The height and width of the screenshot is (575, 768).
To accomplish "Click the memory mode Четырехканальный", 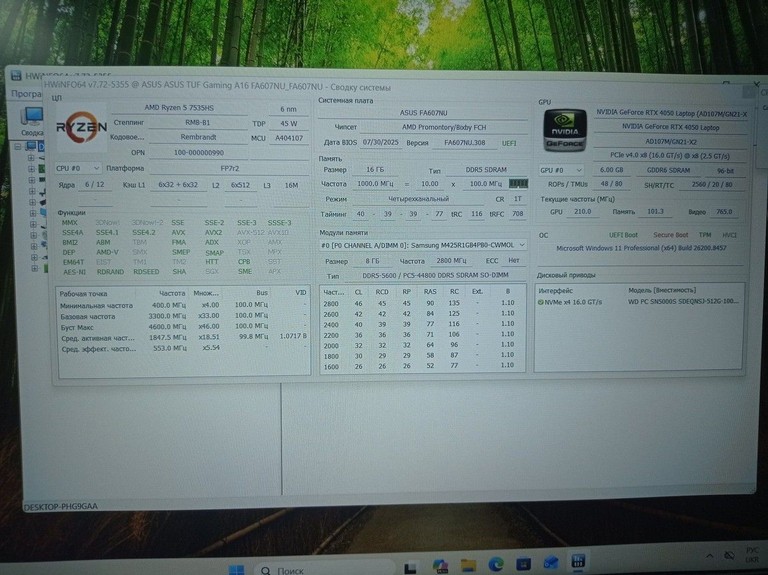I will (418, 199).
